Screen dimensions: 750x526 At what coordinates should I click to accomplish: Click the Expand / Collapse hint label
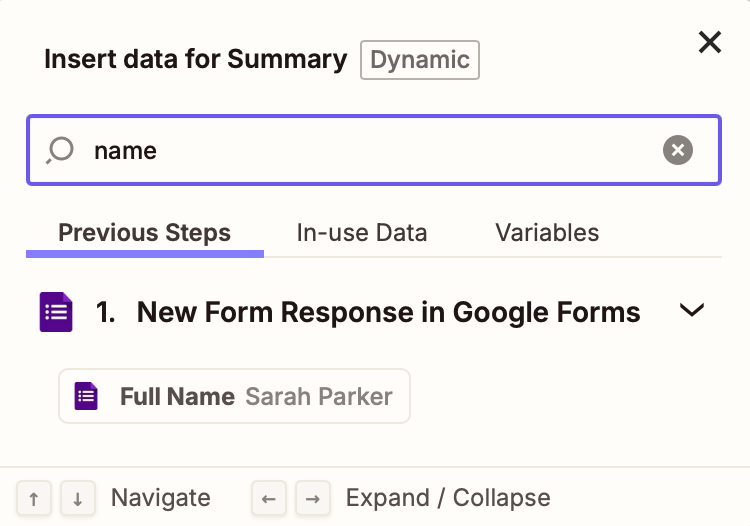[448, 498]
